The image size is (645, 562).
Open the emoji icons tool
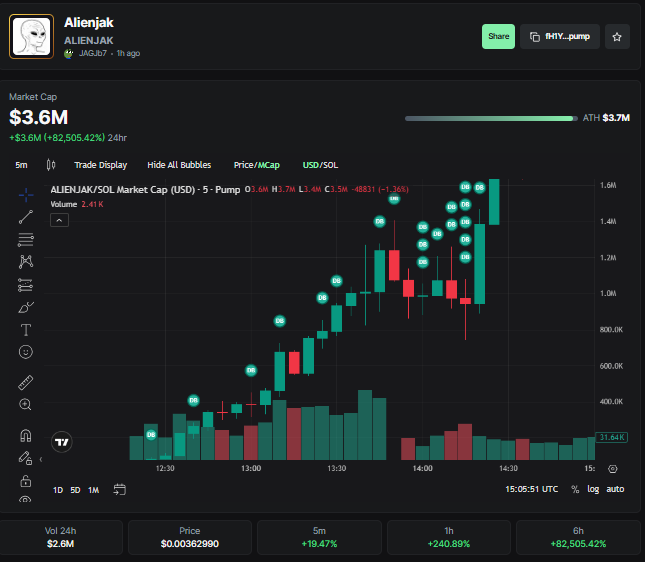26,352
